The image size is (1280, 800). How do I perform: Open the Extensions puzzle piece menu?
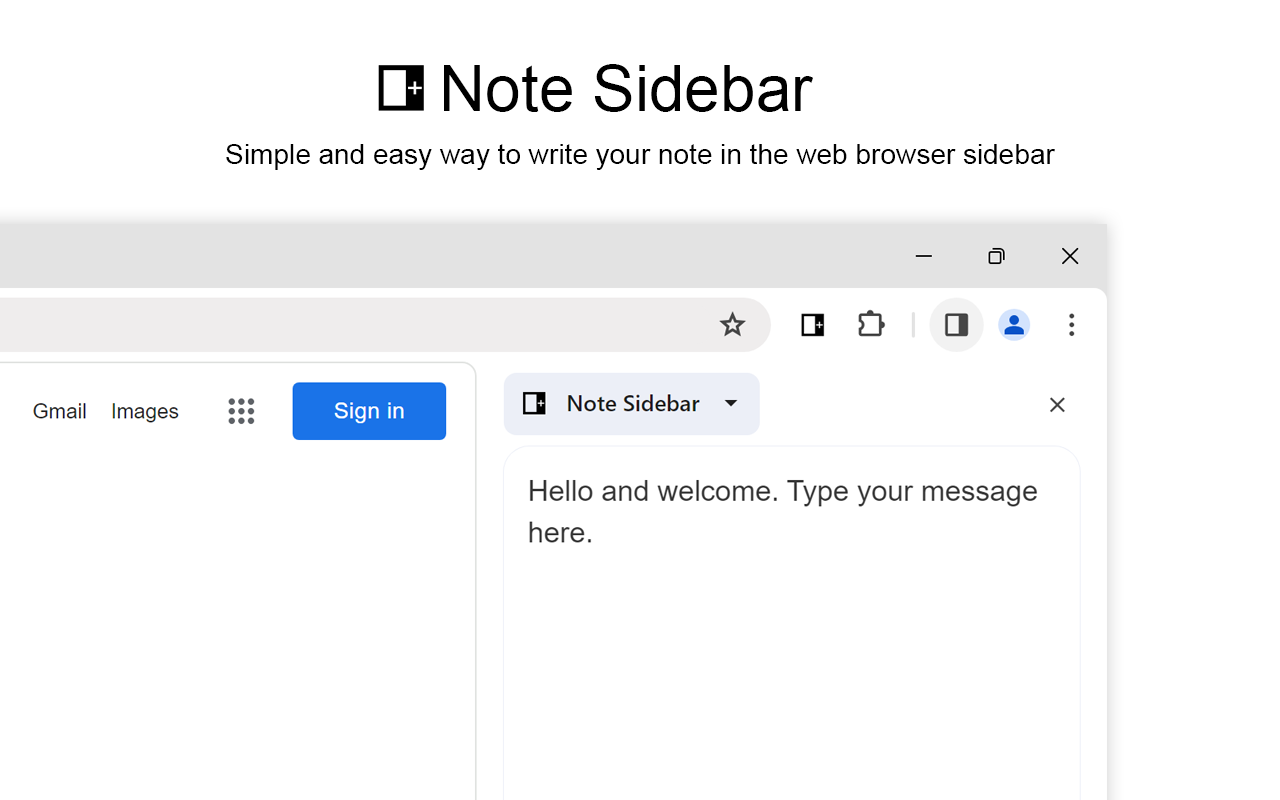870,325
